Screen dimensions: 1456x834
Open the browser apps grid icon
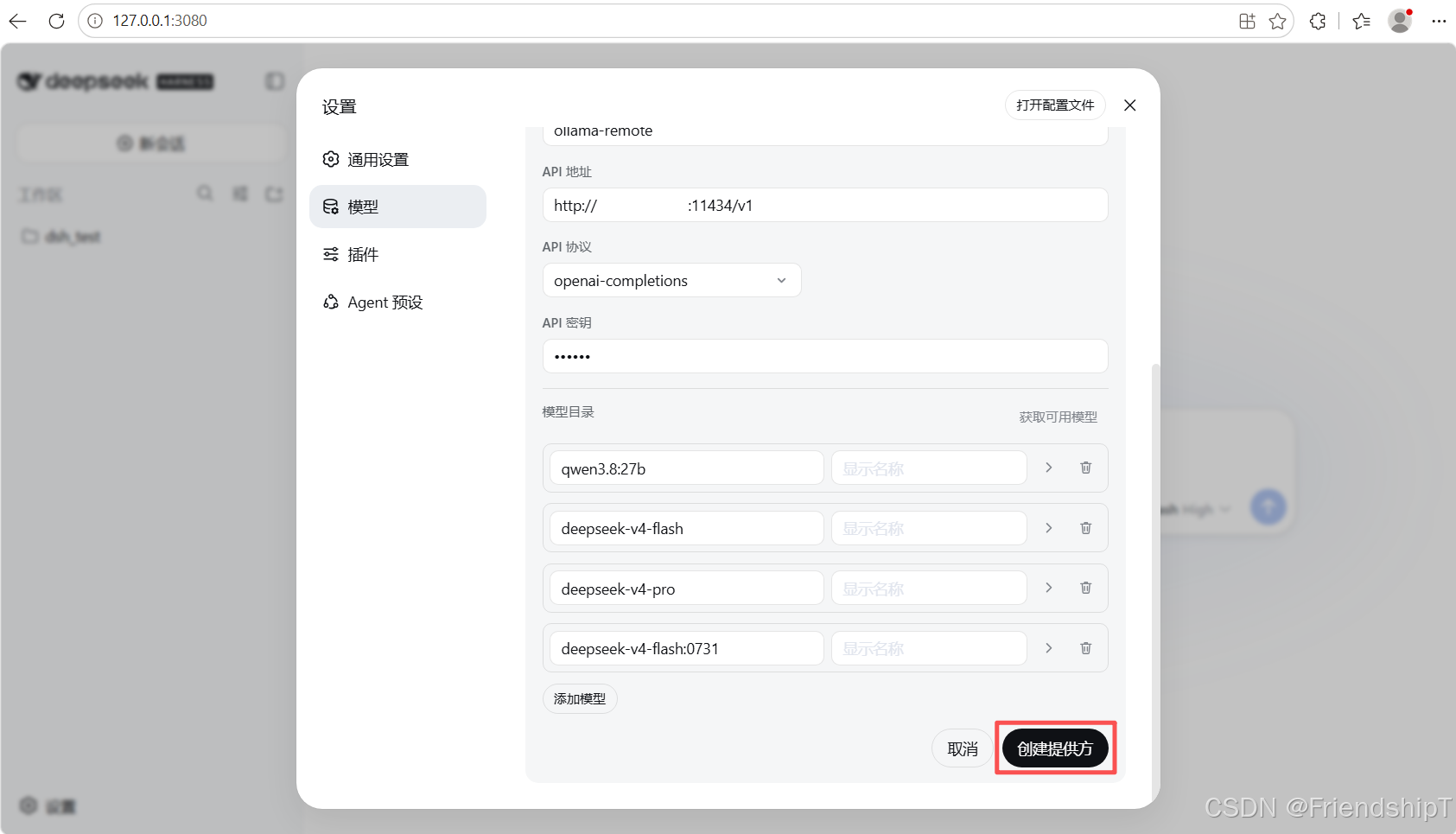click(x=1247, y=21)
